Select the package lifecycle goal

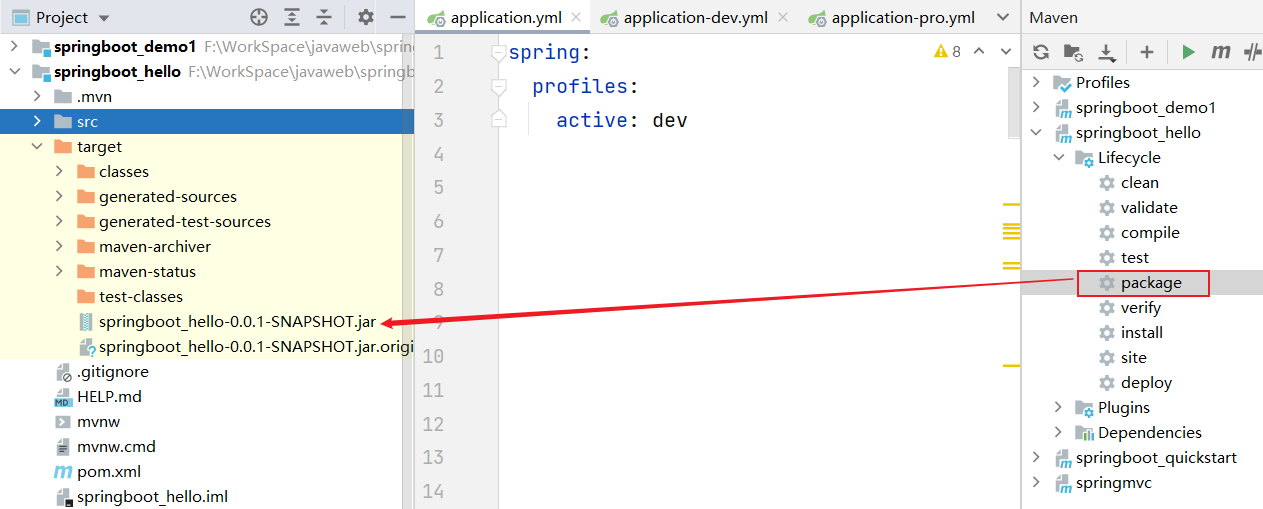(x=1151, y=283)
